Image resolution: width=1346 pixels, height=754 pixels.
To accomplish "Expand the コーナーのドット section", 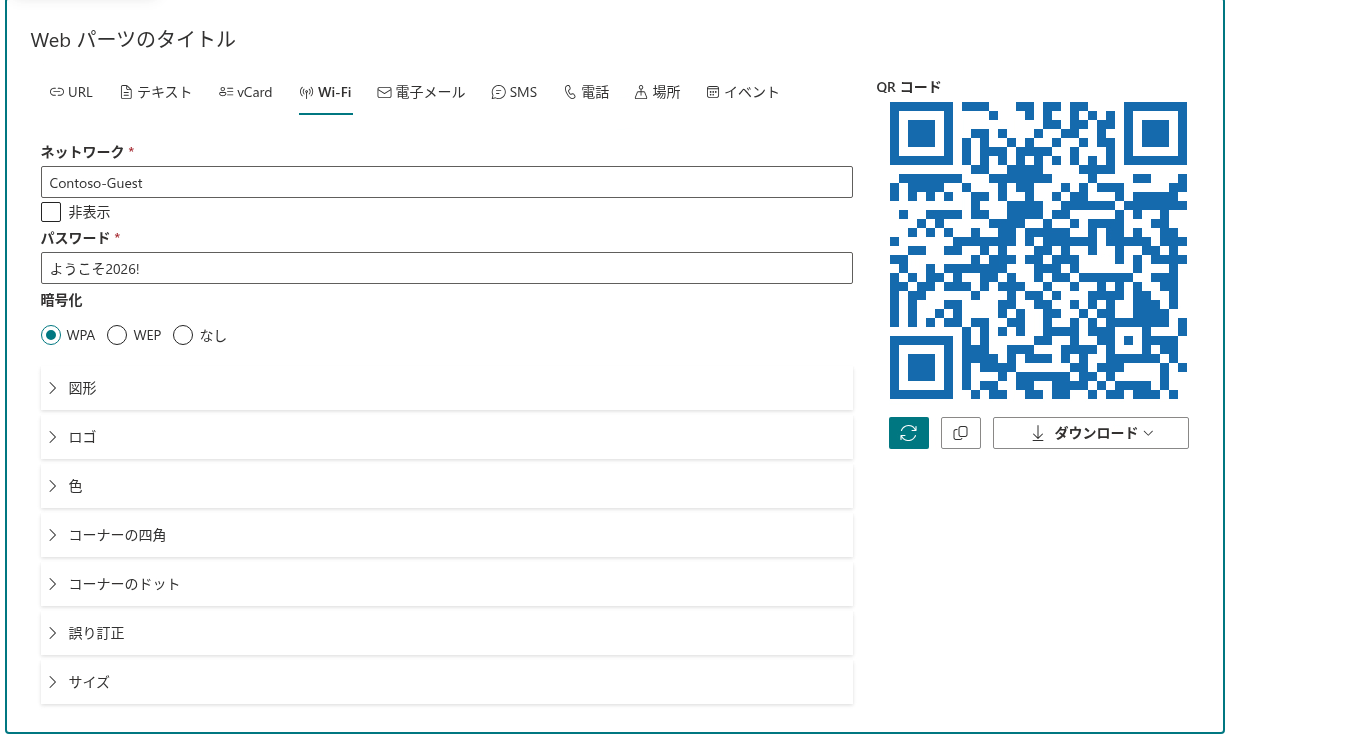I will tap(447, 584).
